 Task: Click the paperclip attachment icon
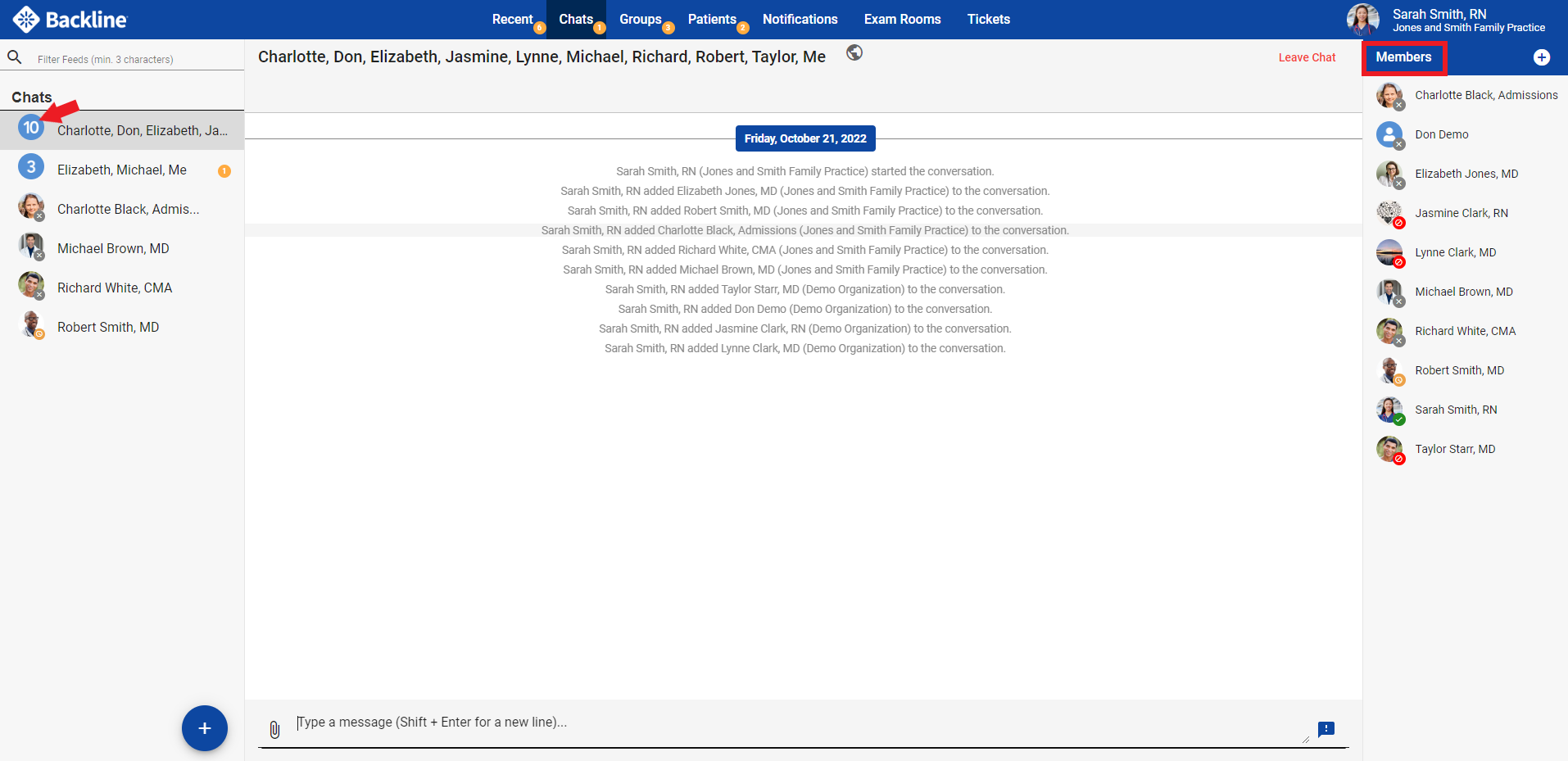274,729
